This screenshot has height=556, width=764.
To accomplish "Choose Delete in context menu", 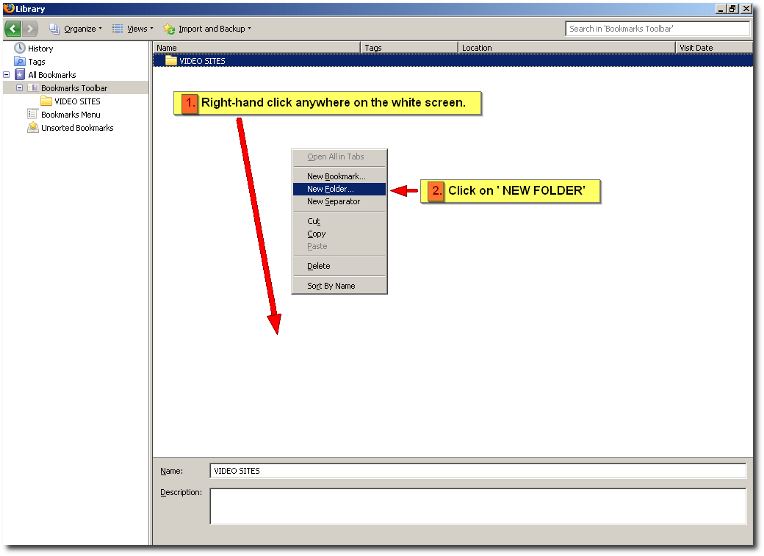I will coord(340,266).
